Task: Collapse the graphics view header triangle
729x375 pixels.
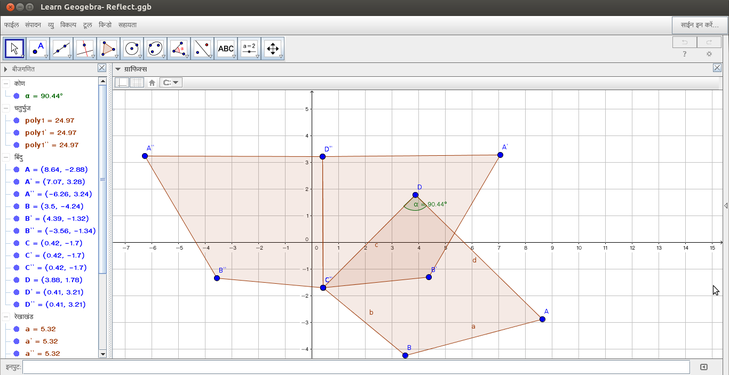Action: 118,69
